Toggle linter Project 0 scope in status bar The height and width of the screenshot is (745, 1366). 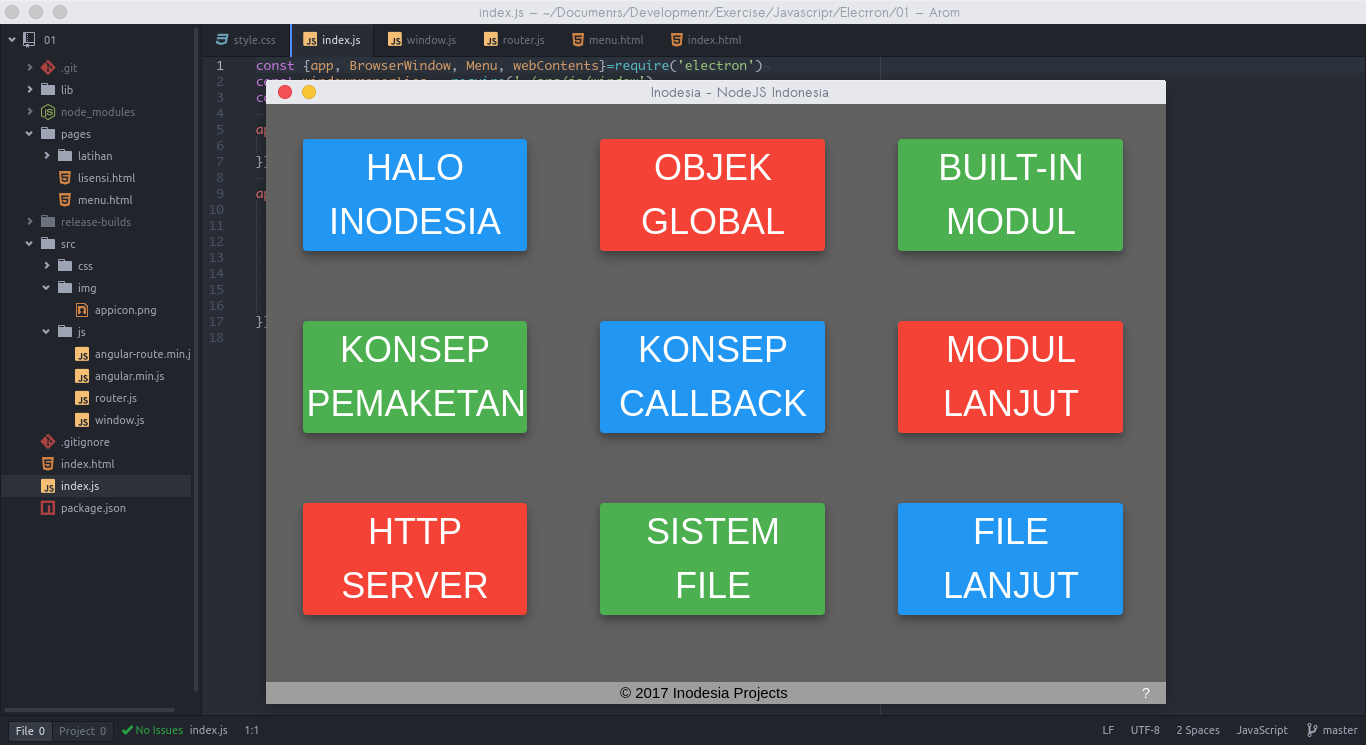83,731
